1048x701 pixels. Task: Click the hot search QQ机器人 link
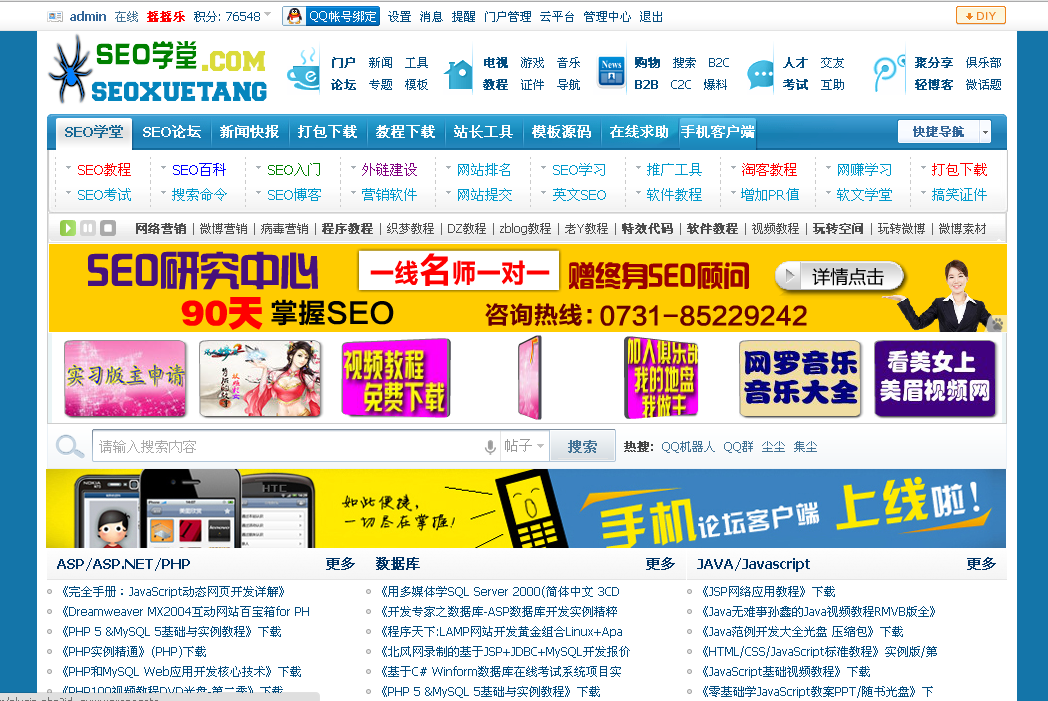[x=688, y=446]
